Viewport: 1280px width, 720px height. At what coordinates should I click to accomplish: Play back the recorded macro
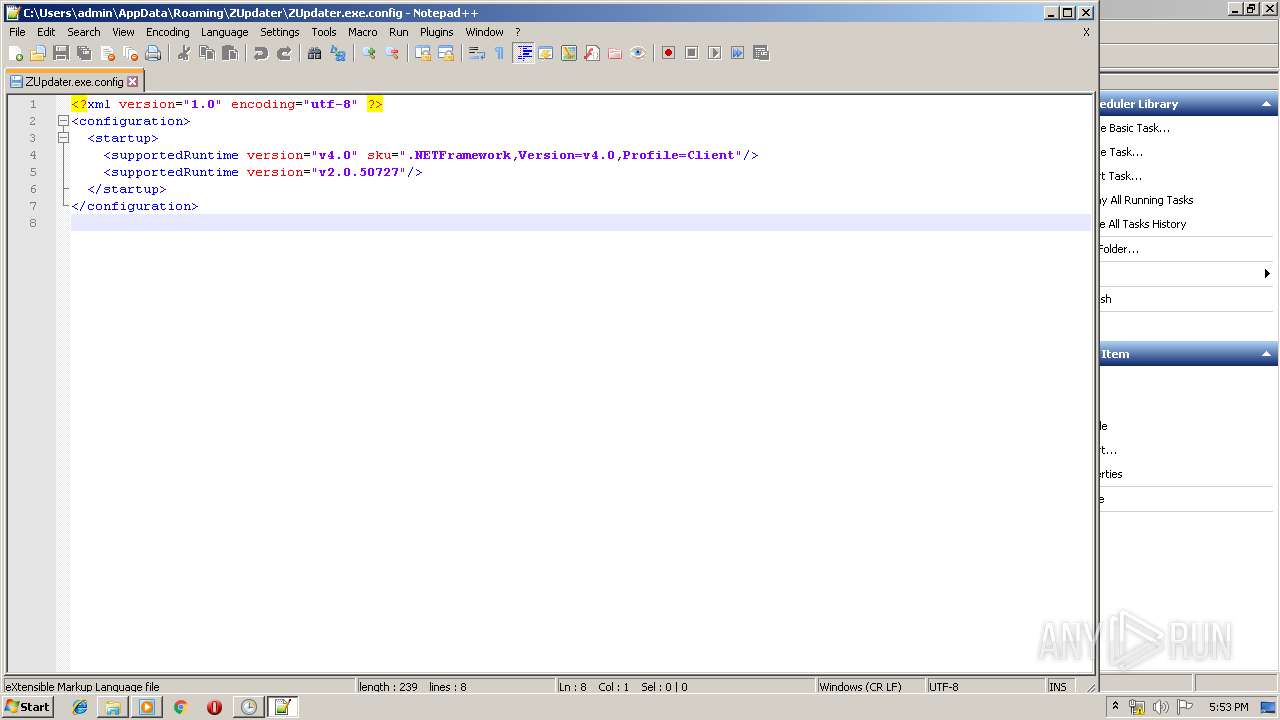pyautogui.click(x=715, y=53)
